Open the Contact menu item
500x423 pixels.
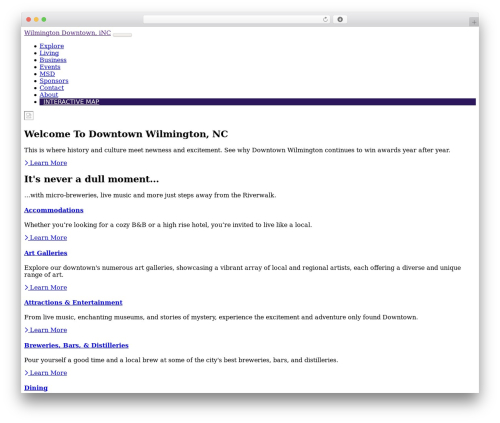(x=51, y=88)
